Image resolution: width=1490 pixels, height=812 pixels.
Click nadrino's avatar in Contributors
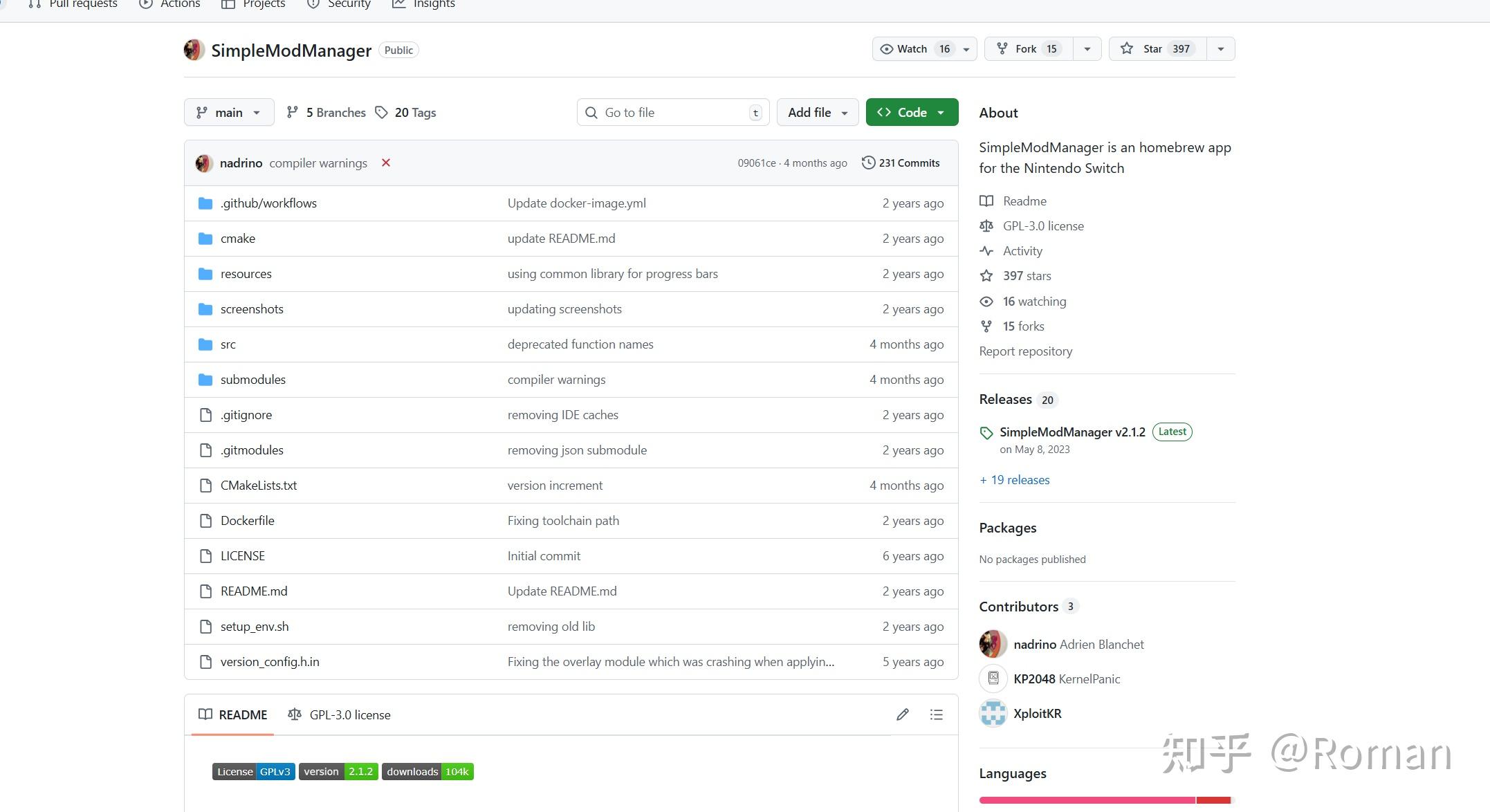(x=993, y=644)
